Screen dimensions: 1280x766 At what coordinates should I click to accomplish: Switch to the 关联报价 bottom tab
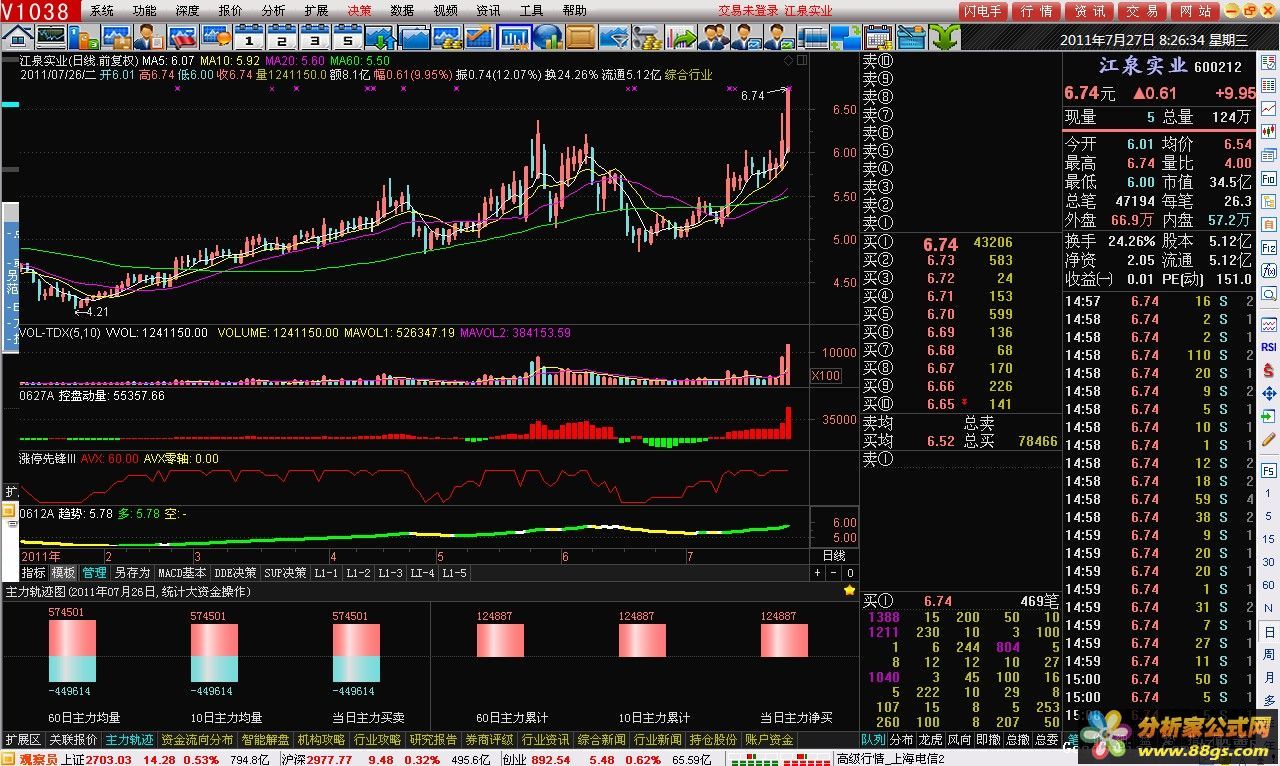(x=73, y=740)
